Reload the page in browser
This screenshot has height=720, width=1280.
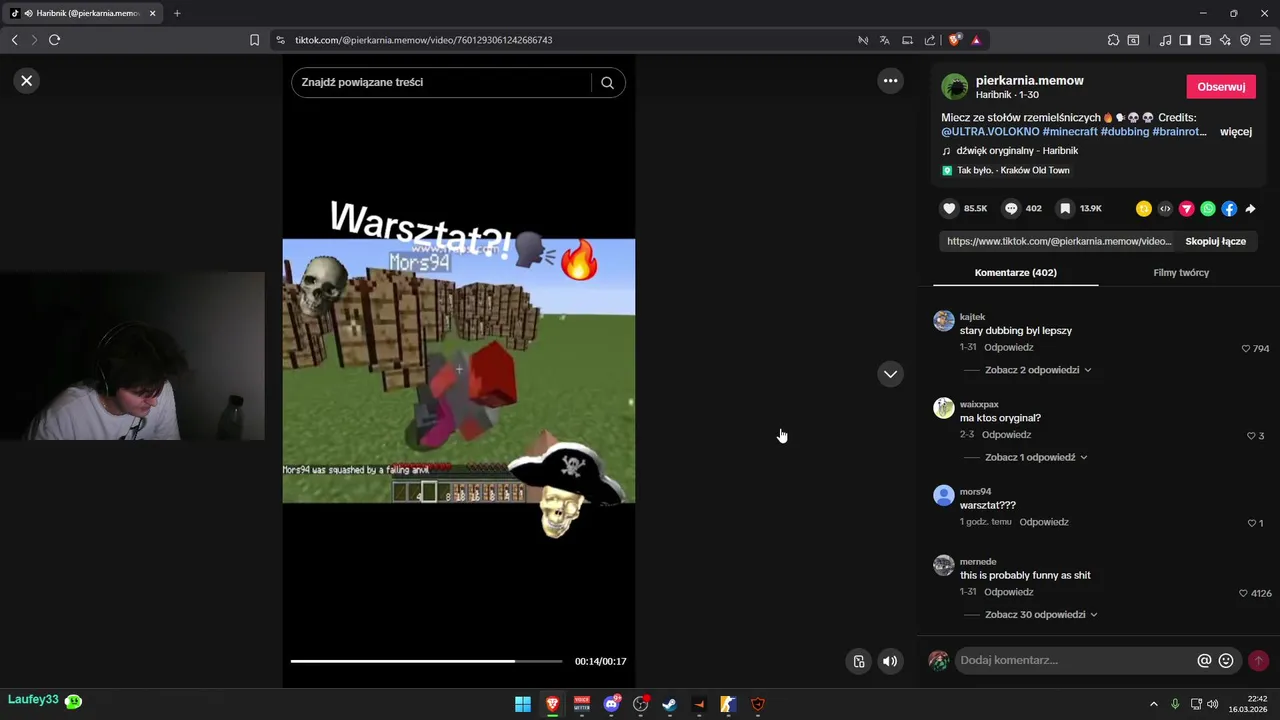coord(54,40)
